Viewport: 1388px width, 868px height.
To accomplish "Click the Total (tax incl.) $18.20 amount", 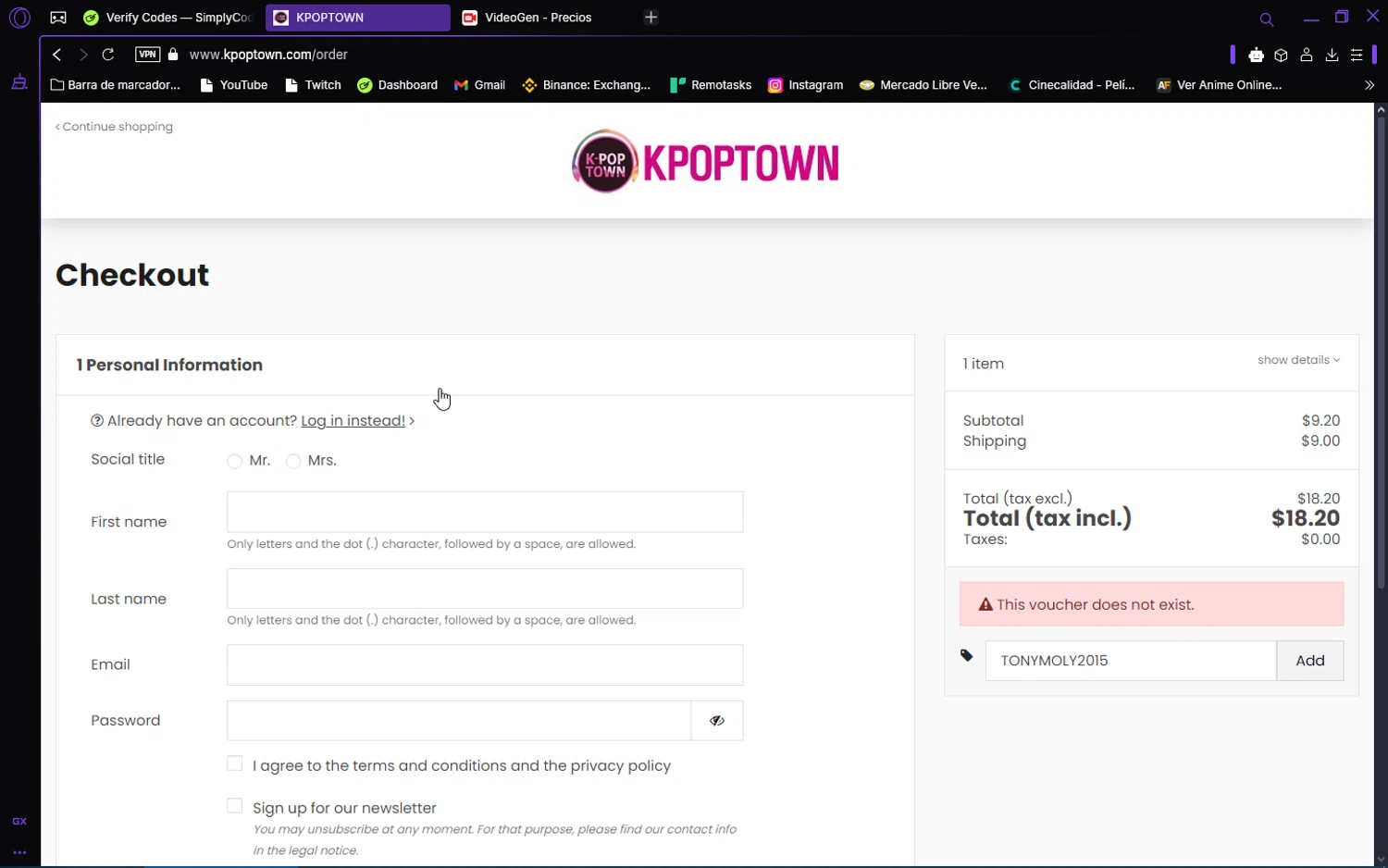I will click(1306, 518).
